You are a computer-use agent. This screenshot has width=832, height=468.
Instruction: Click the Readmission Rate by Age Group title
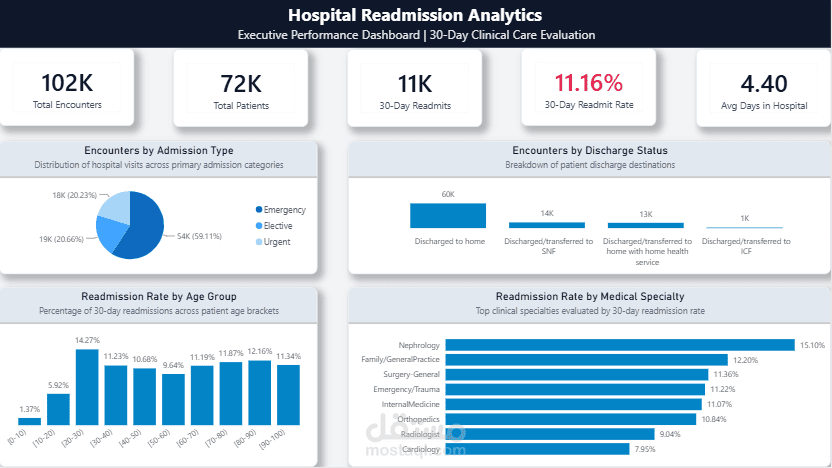(x=159, y=296)
